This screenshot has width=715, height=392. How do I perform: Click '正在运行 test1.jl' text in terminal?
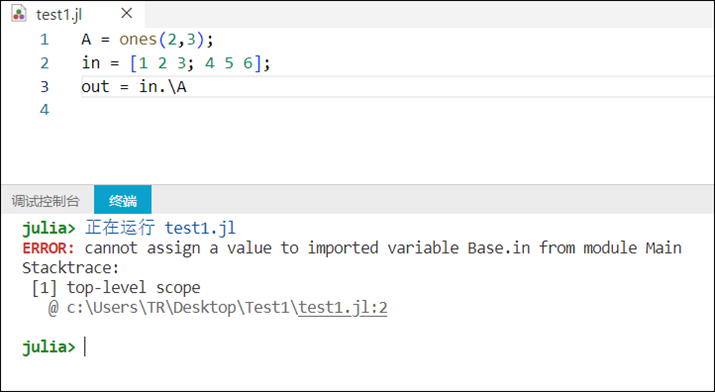tap(161, 227)
